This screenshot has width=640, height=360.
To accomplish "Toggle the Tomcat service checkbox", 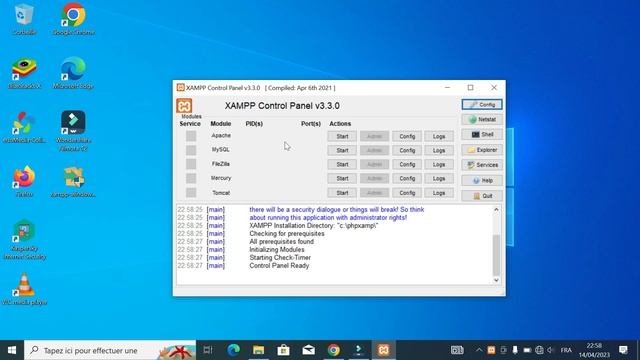I will [191, 193].
